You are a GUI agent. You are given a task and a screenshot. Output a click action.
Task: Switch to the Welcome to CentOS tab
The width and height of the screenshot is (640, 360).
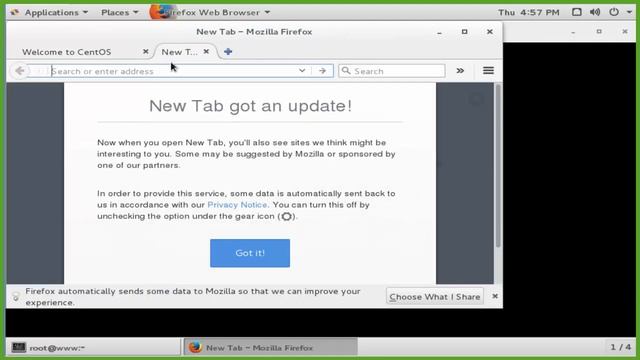pyautogui.click(x=67, y=52)
